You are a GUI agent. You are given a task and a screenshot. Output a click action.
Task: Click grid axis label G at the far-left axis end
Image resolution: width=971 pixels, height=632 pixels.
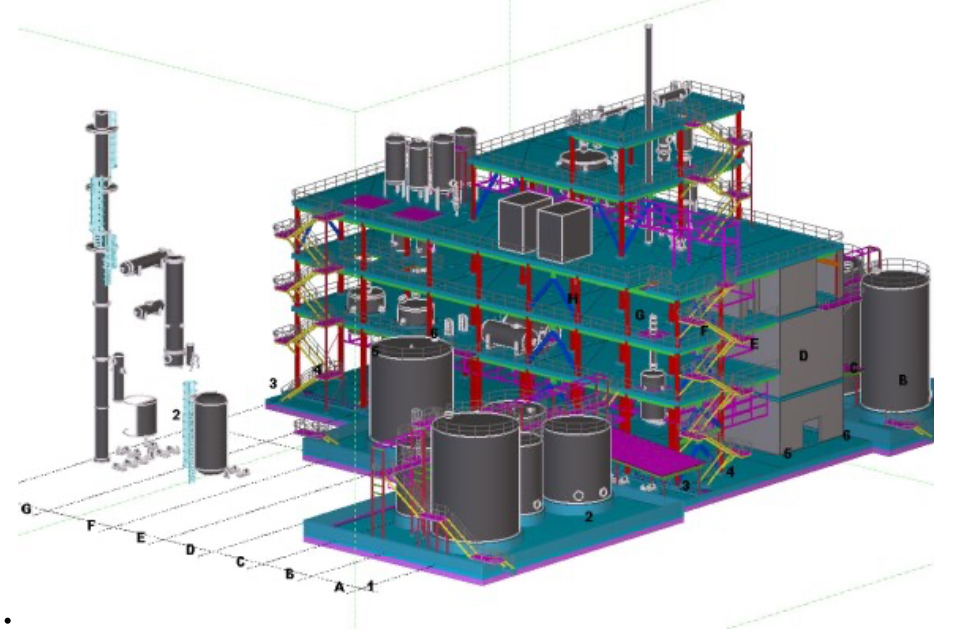pyautogui.click(x=26, y=508)
